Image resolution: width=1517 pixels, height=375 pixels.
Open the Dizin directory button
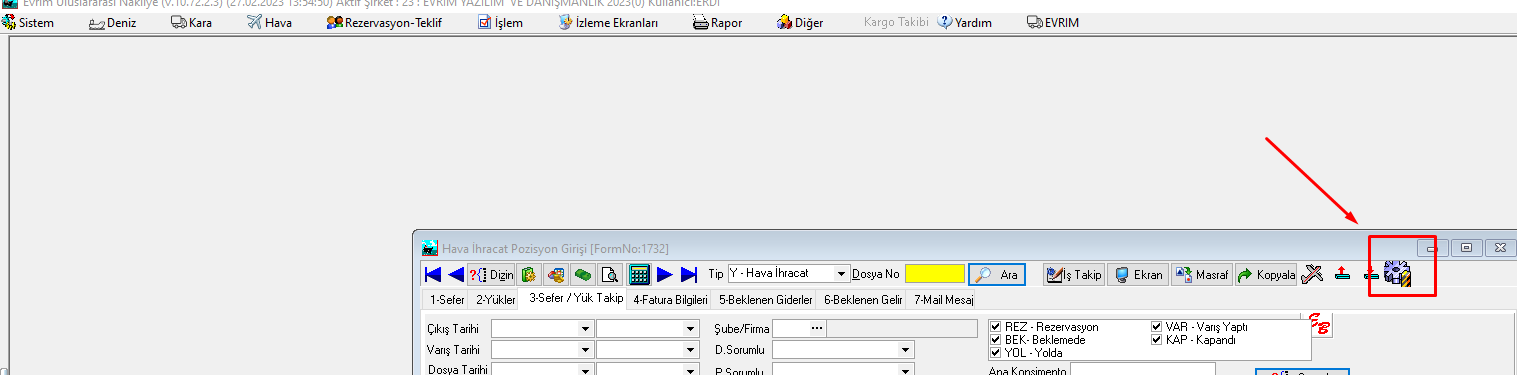[x=491, y=274]
